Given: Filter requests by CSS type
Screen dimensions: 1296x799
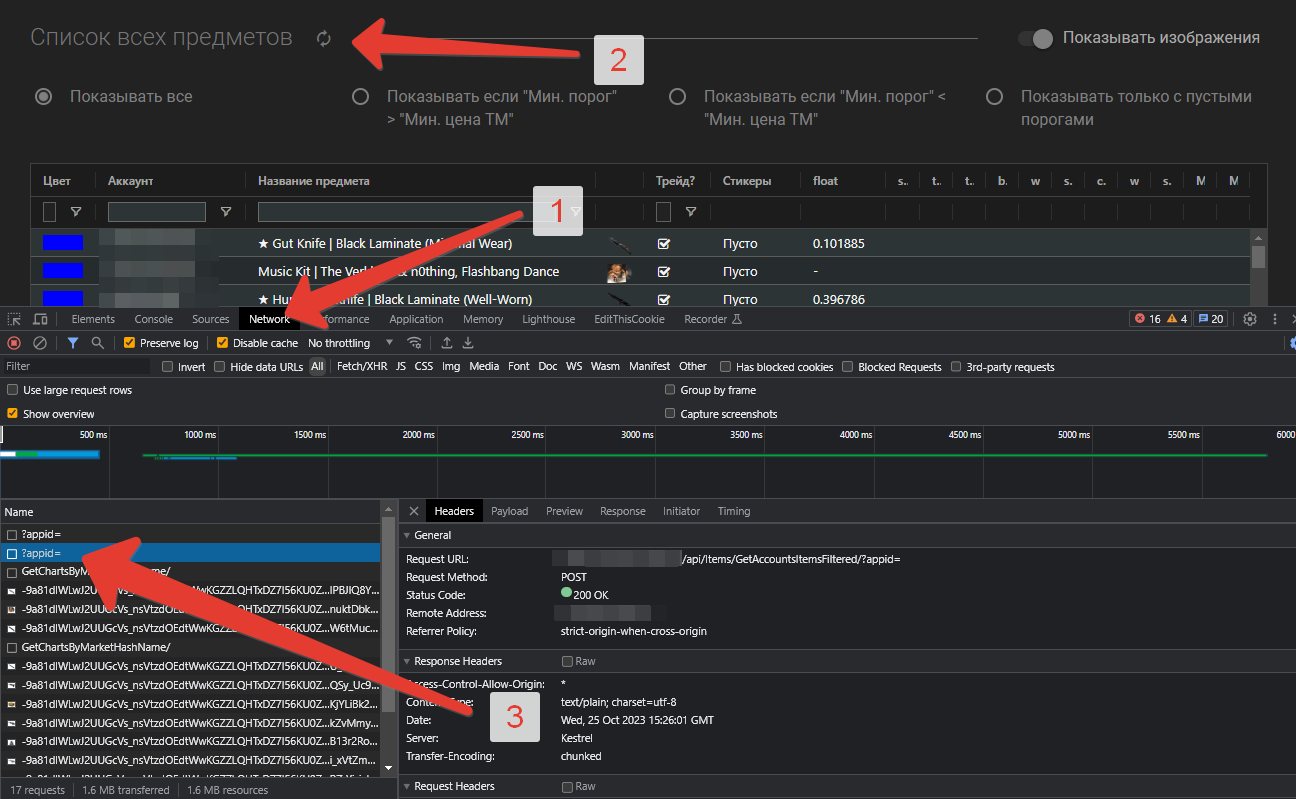Looking at the screenshot, I should 424,367.
